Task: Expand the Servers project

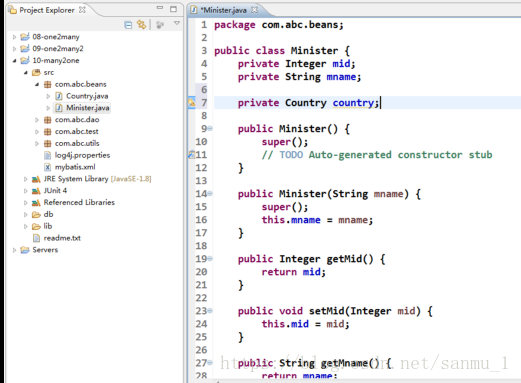Action: click(x=14, y=250)
